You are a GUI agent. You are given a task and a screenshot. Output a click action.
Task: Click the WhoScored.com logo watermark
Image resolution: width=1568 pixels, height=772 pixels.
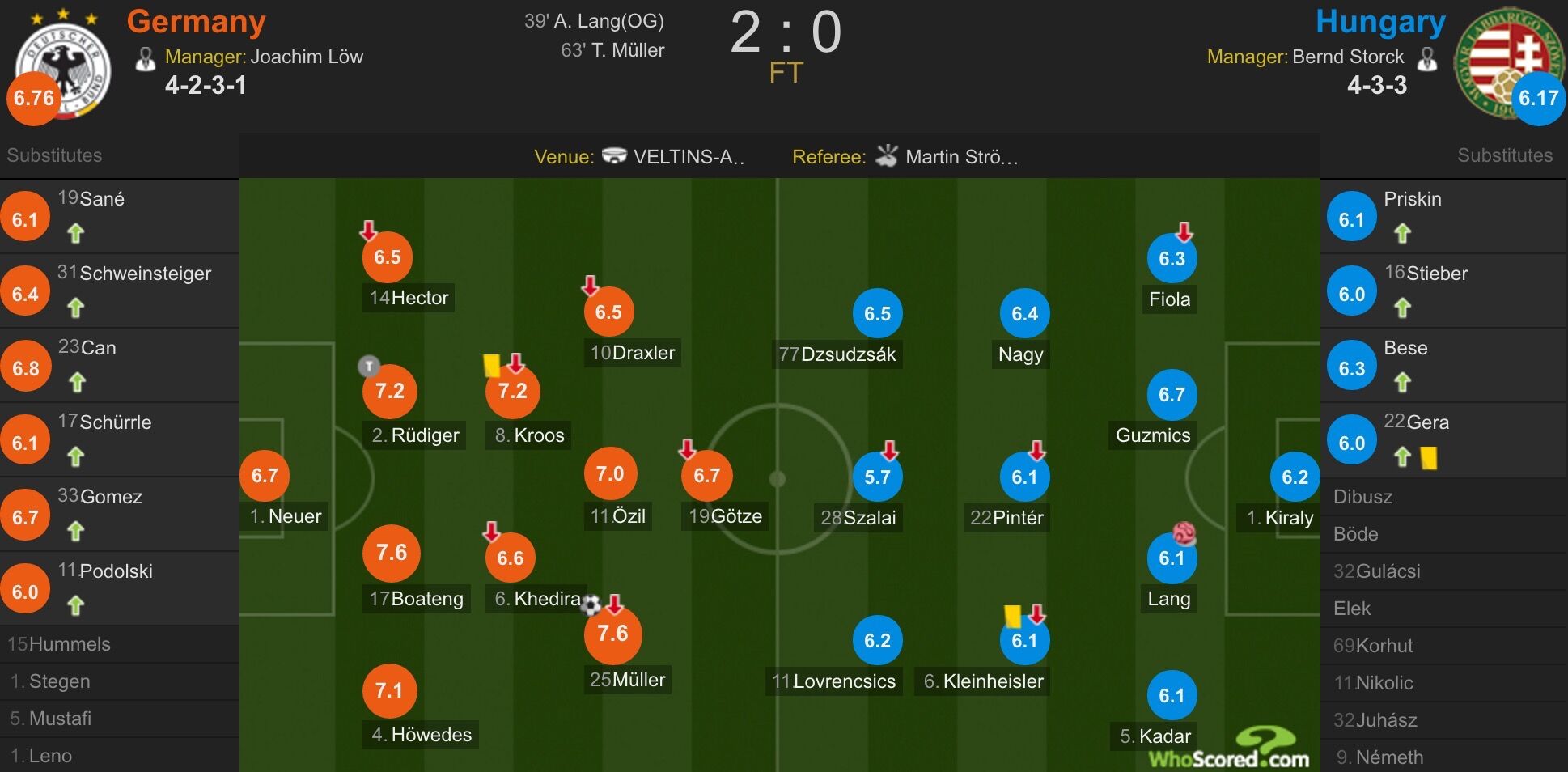1230,749
